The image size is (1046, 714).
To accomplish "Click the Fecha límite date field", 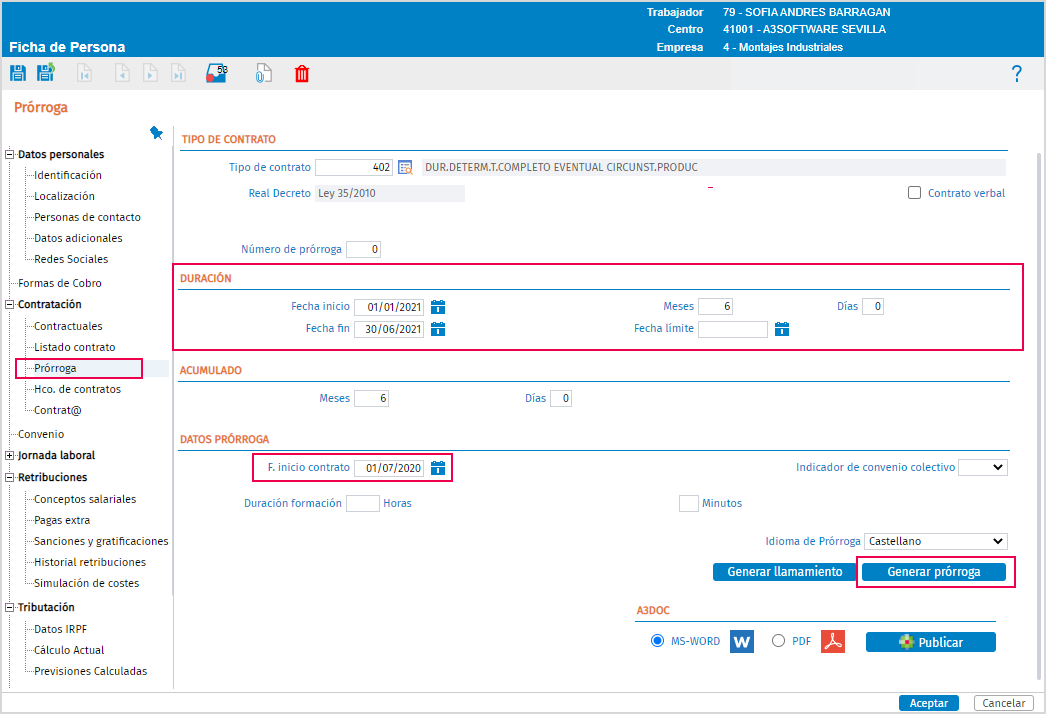I will pos(732,329).
